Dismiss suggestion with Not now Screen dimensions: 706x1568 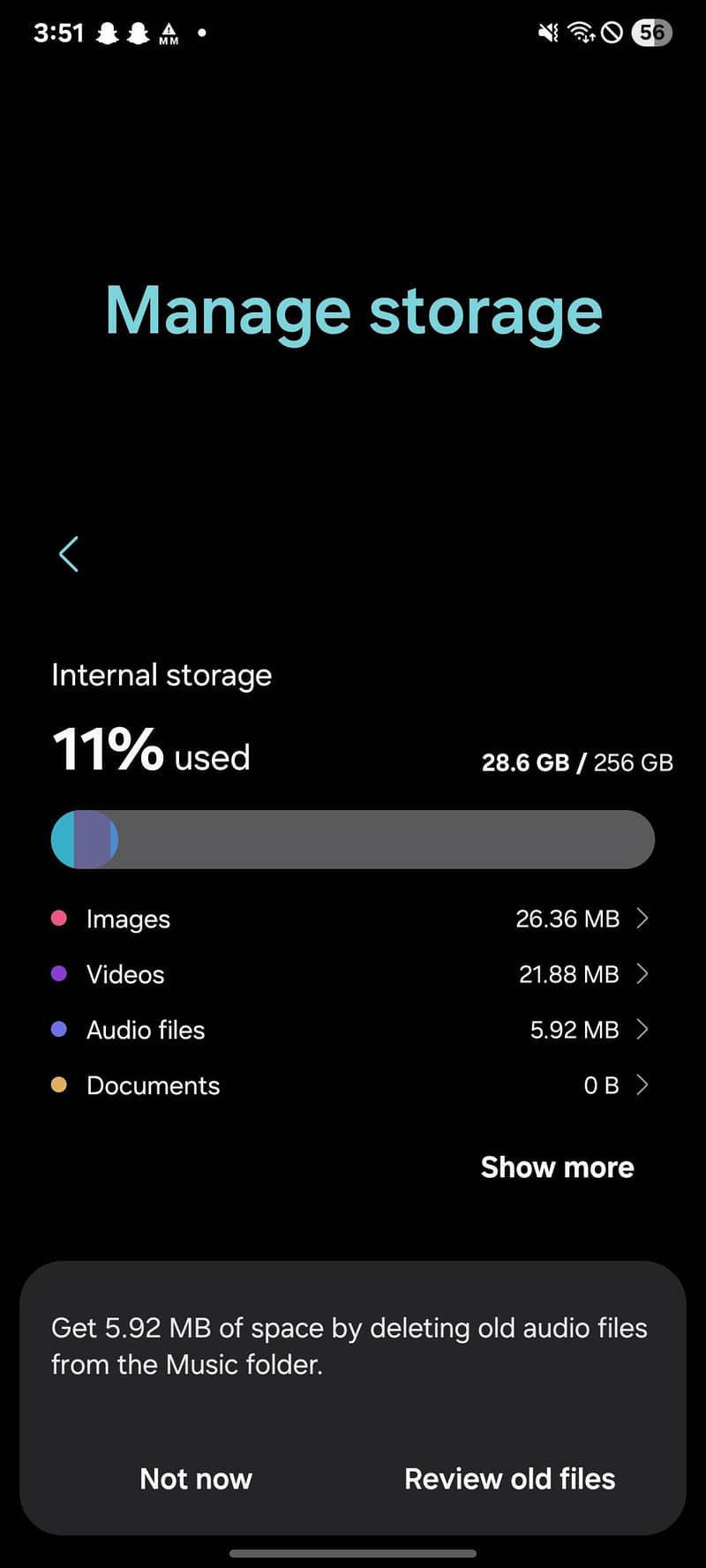pos(196,1479)
